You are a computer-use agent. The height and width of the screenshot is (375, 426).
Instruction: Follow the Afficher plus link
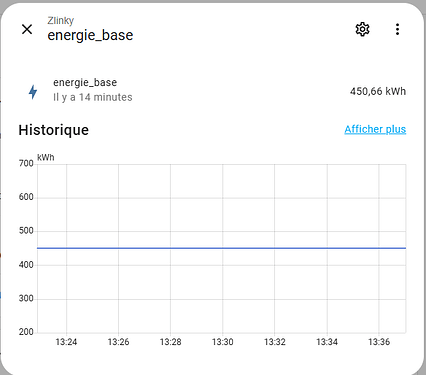pyautogui.click(x=375, y=129)
